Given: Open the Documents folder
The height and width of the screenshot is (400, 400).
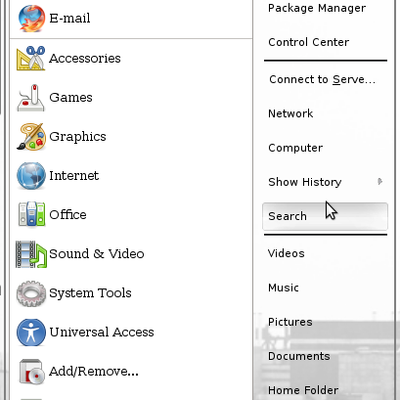Looking at the screenshot, I should (299, 356).
